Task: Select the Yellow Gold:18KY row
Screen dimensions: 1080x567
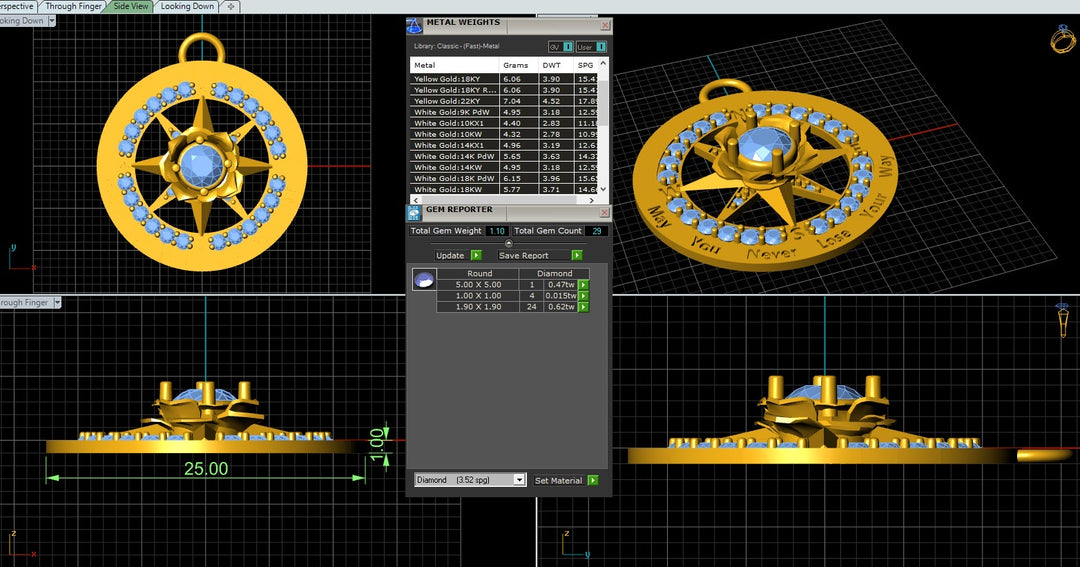Action: pos(504,79)
